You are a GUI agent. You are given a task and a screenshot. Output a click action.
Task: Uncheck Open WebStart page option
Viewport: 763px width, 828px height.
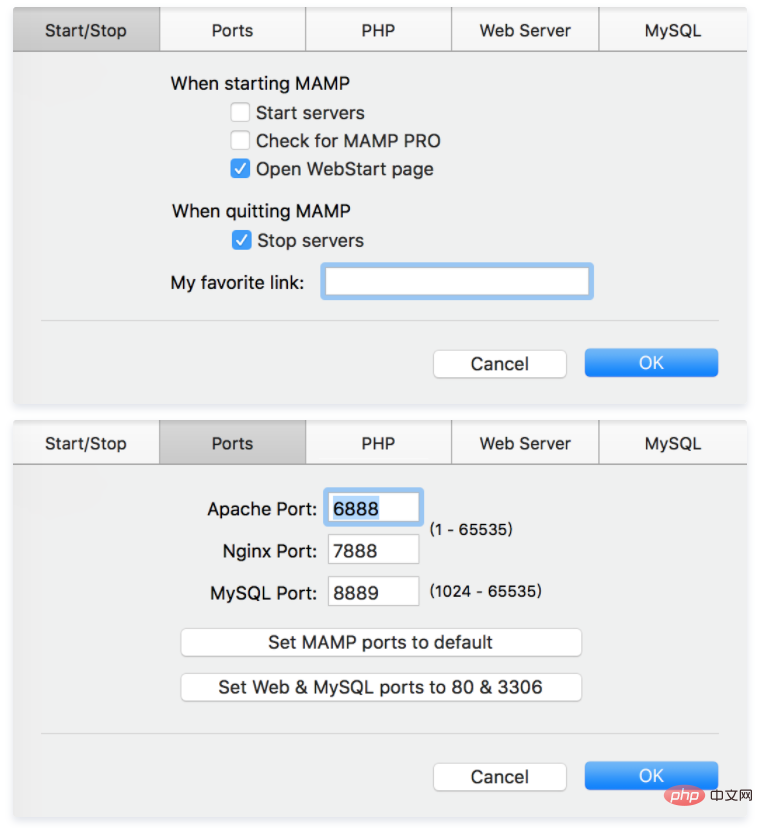[240, 169]
